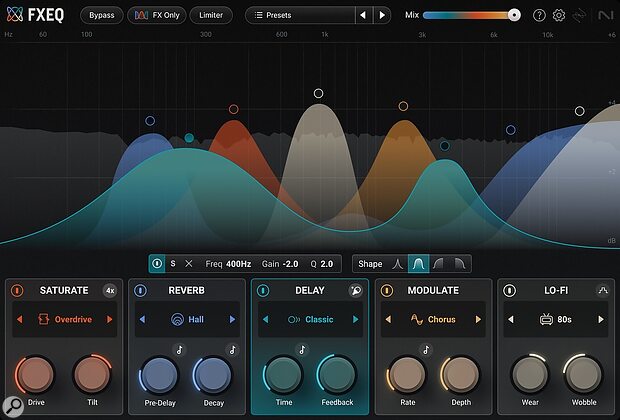Viewport: 620px width, 420px height.
Task: Select the Modulate Depth knob
Action: coord(460,375)
